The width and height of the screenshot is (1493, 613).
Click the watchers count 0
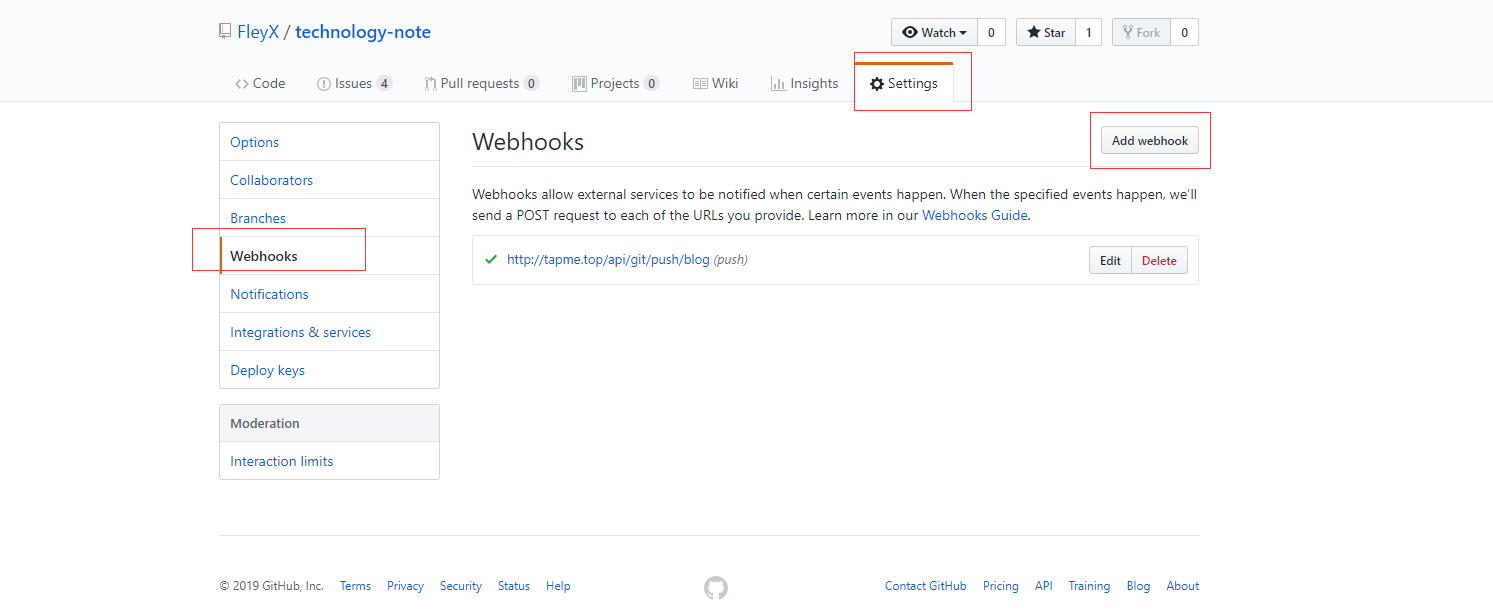pos(991,32)
